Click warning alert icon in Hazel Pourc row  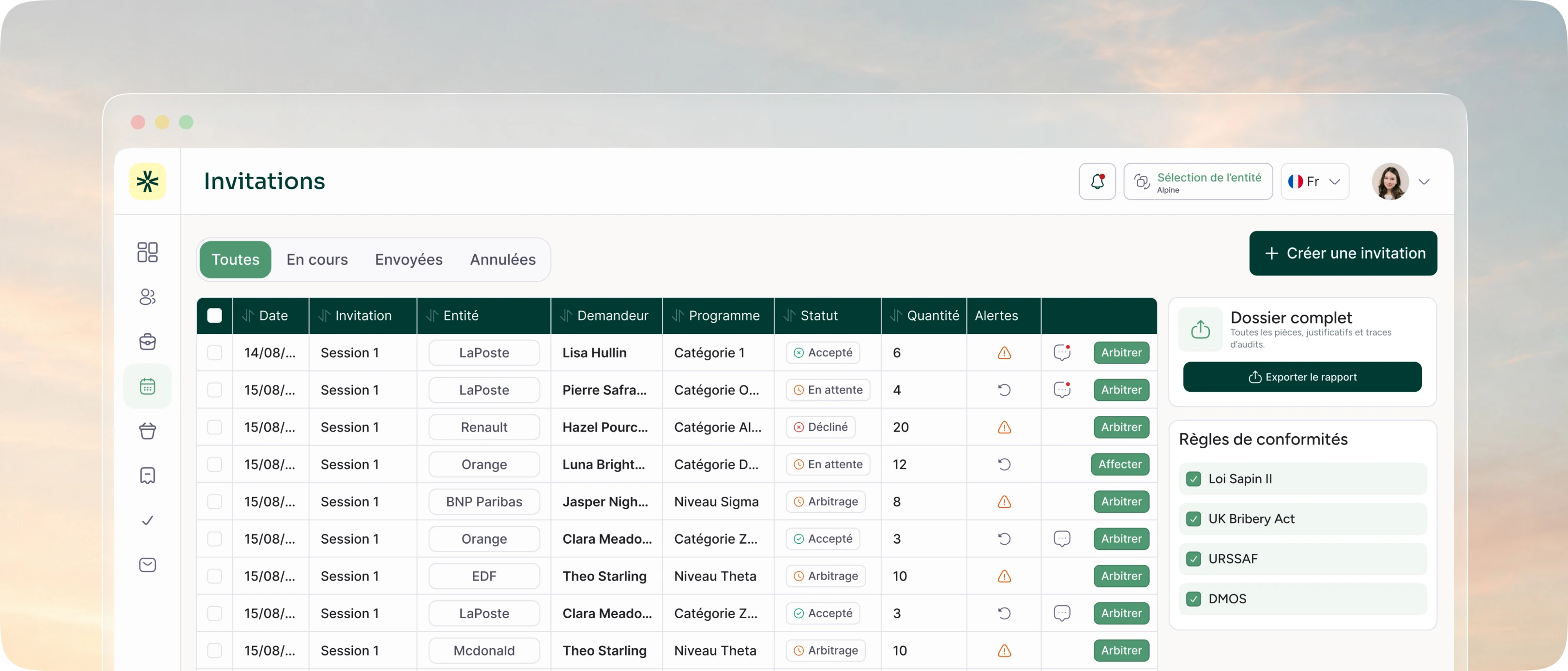[1004, 427]
